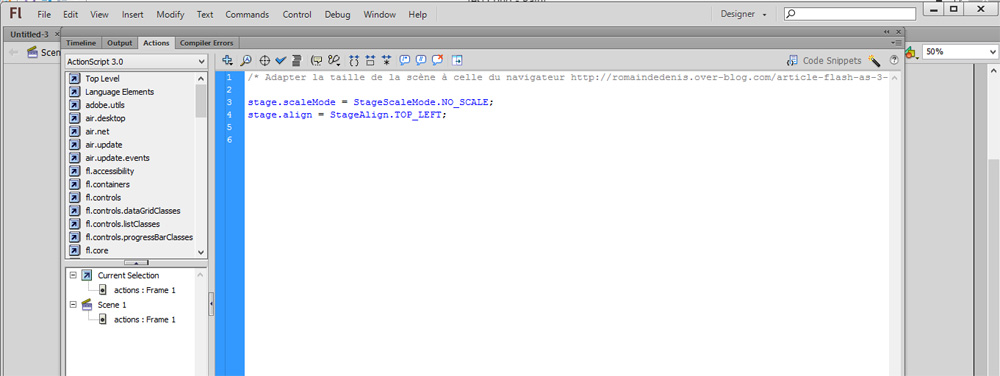Click the Help question mark icon
1000x376 pixels.
[893, 61]
